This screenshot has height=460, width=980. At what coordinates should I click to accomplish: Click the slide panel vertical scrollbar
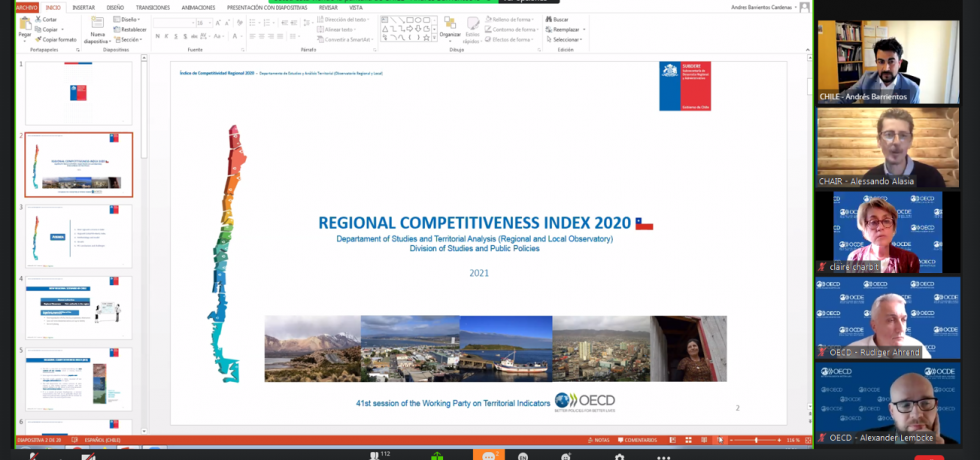tap(144, 244)
